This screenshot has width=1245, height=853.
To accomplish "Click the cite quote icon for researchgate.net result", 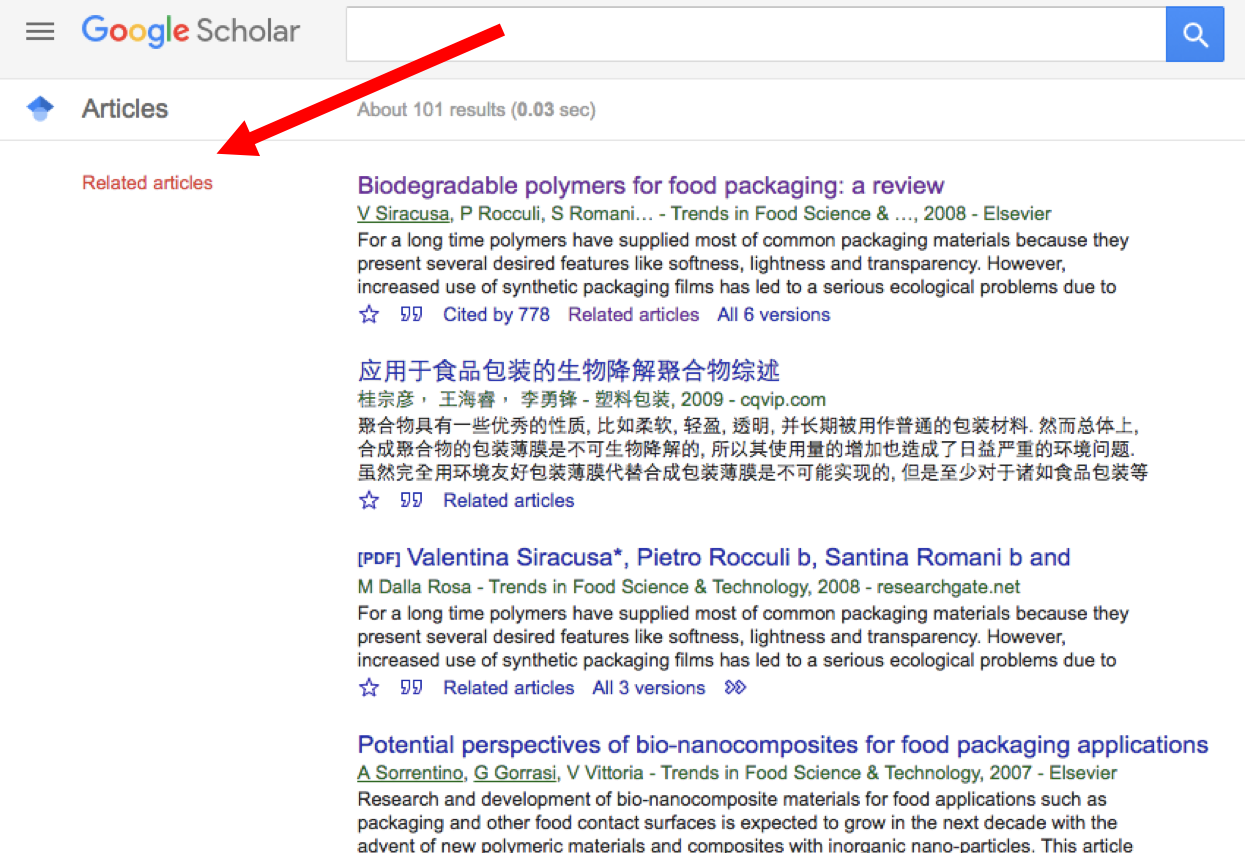I will coord(411,688).
